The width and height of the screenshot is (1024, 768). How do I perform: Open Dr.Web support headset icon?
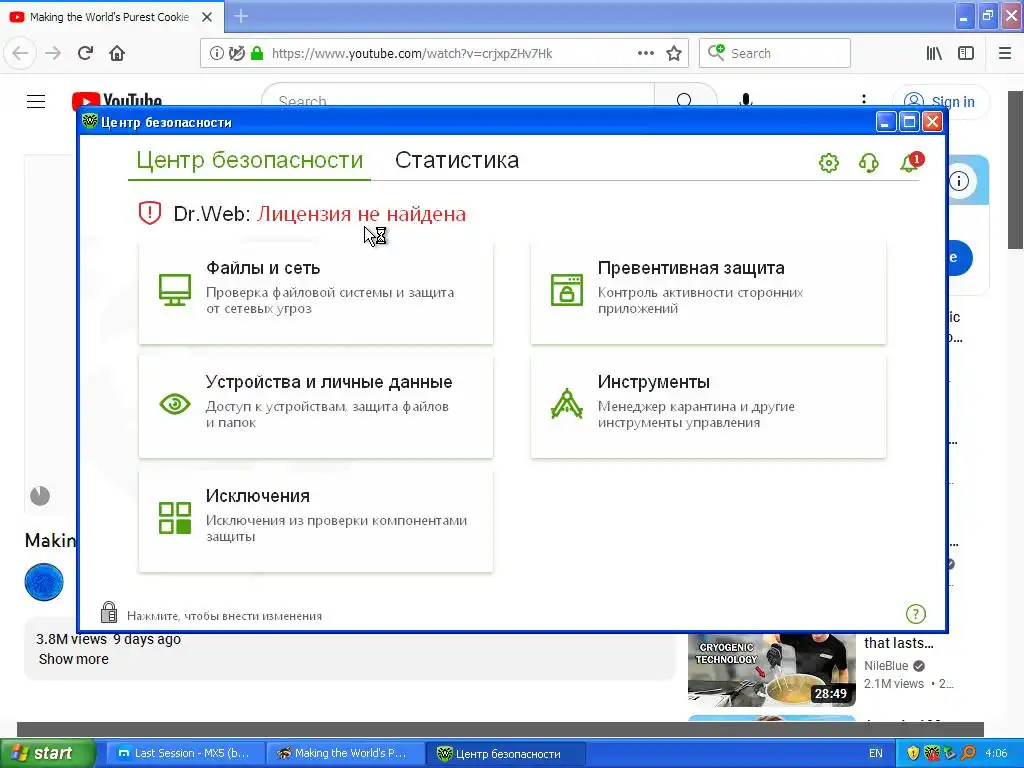(x=869, y=163)
